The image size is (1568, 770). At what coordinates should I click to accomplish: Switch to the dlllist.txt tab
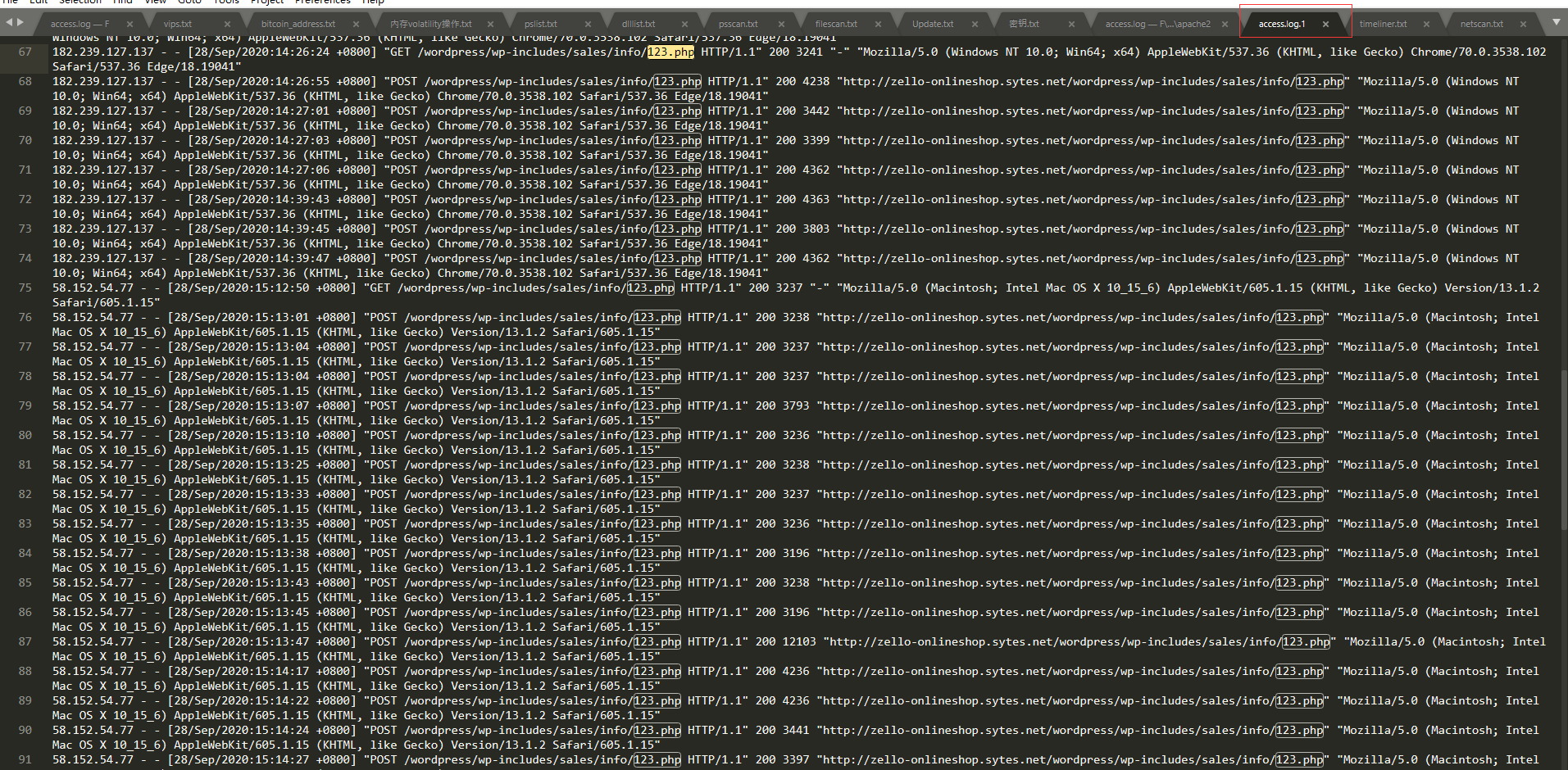[638, 24]
